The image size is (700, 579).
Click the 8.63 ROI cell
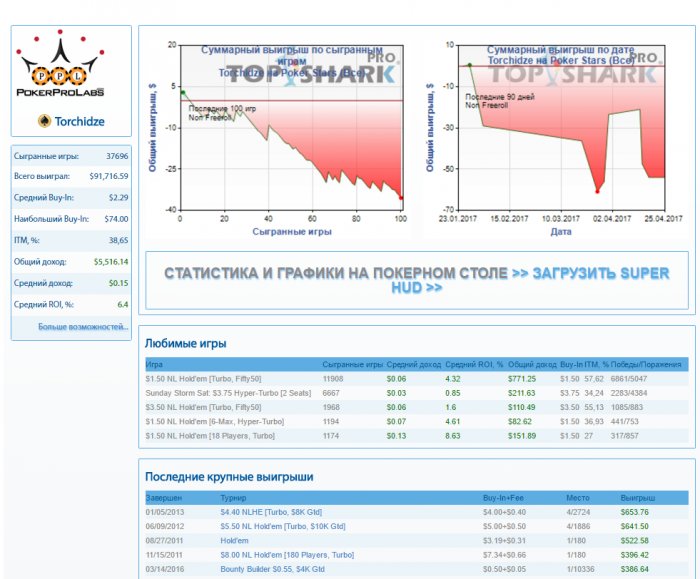click(453, 436)
